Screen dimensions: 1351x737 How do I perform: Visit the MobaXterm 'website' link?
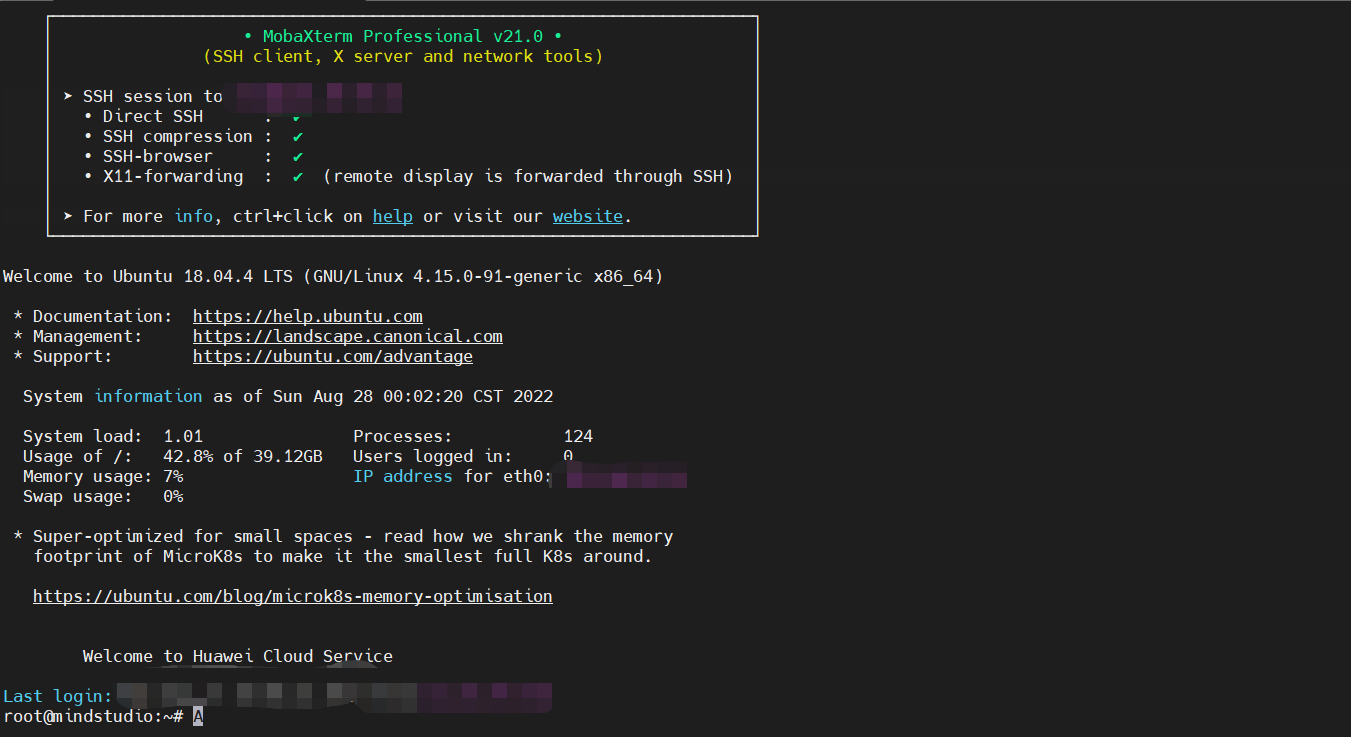587,216
